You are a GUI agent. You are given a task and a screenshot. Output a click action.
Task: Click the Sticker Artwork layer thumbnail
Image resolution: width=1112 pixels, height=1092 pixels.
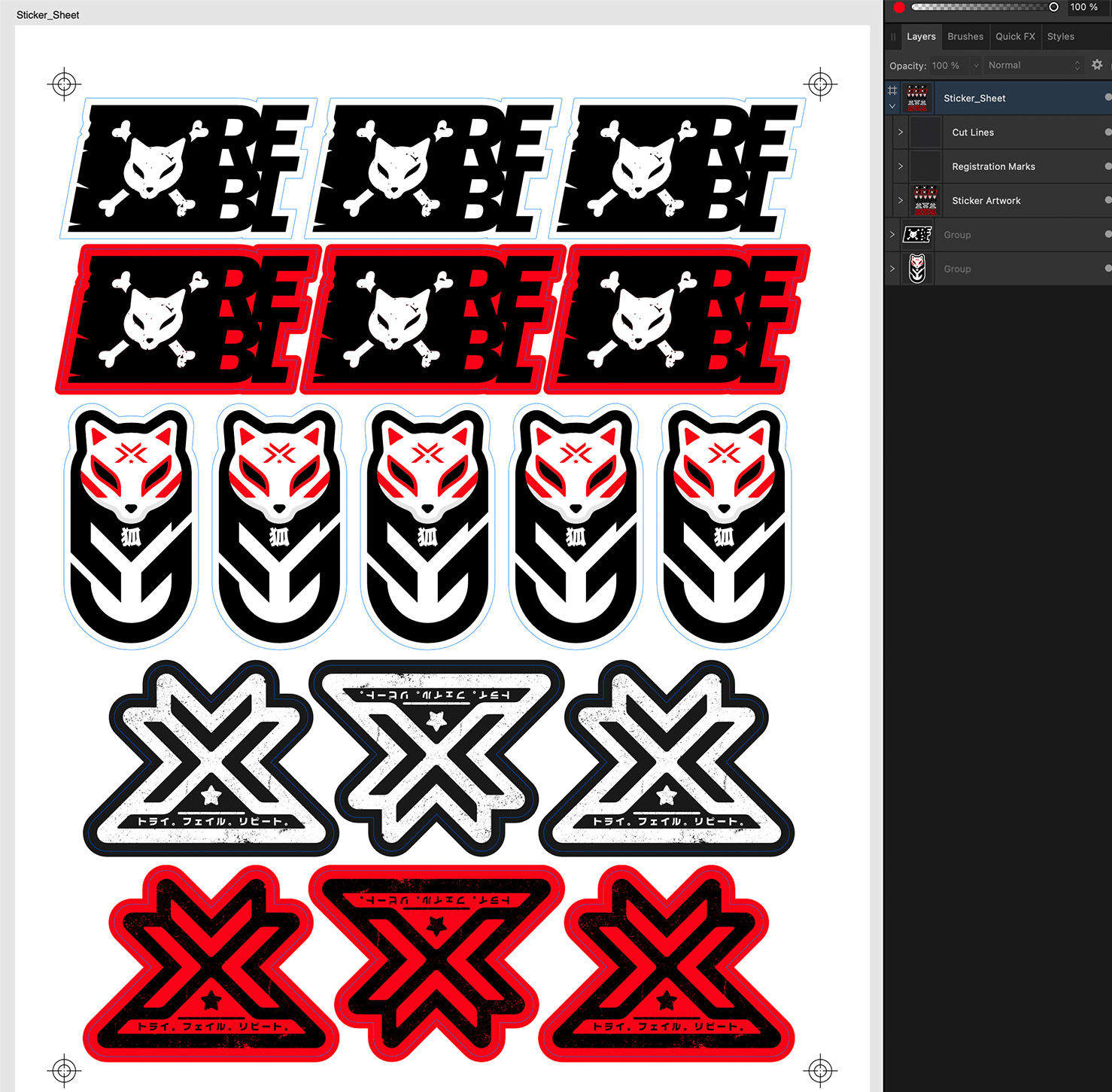925,201
